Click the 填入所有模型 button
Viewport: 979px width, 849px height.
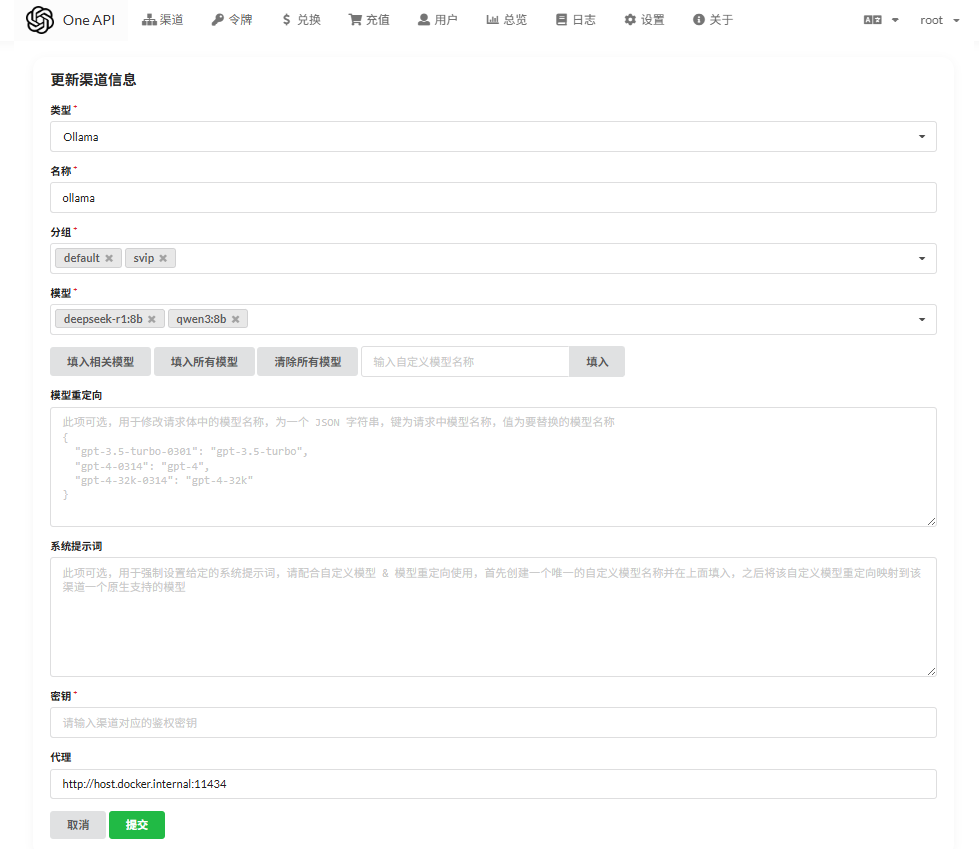(x=204, y=361)
